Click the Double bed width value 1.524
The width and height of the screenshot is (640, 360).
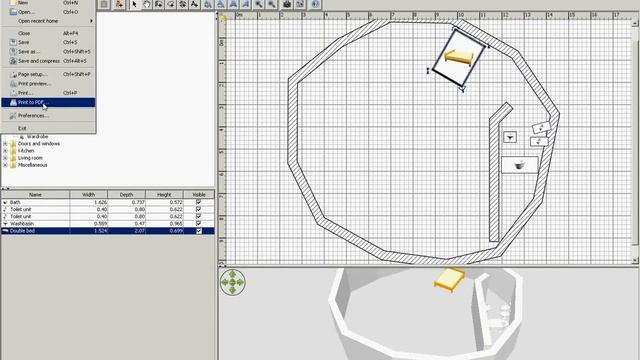[100, 231]
